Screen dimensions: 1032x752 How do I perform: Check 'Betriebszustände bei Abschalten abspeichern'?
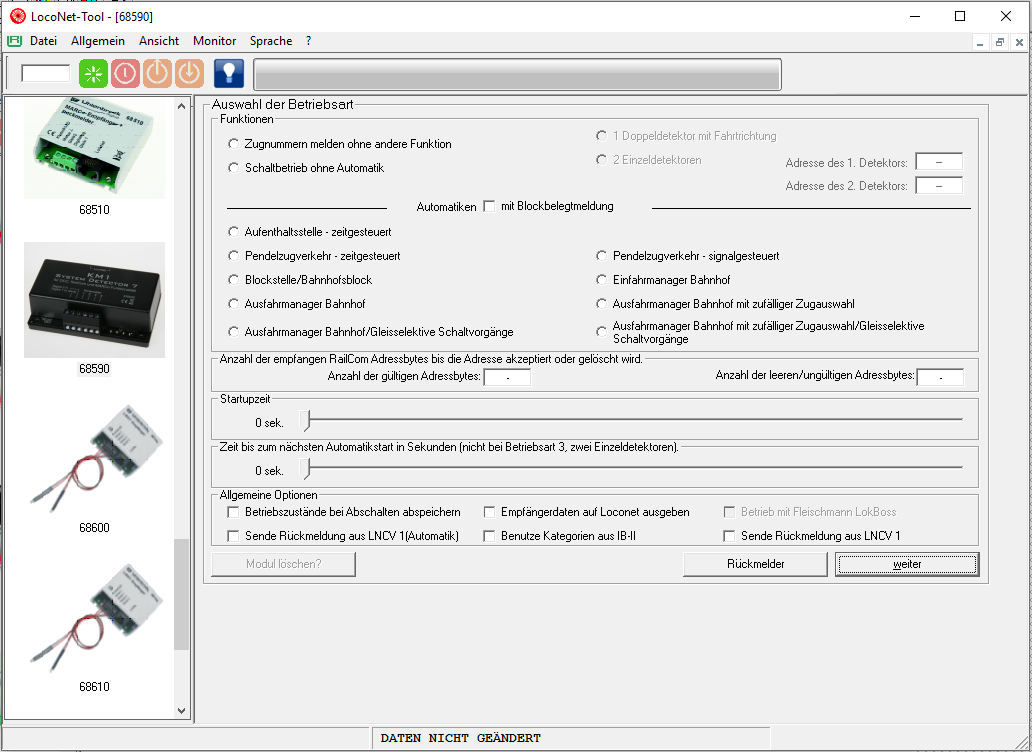(x=234, y=512)
